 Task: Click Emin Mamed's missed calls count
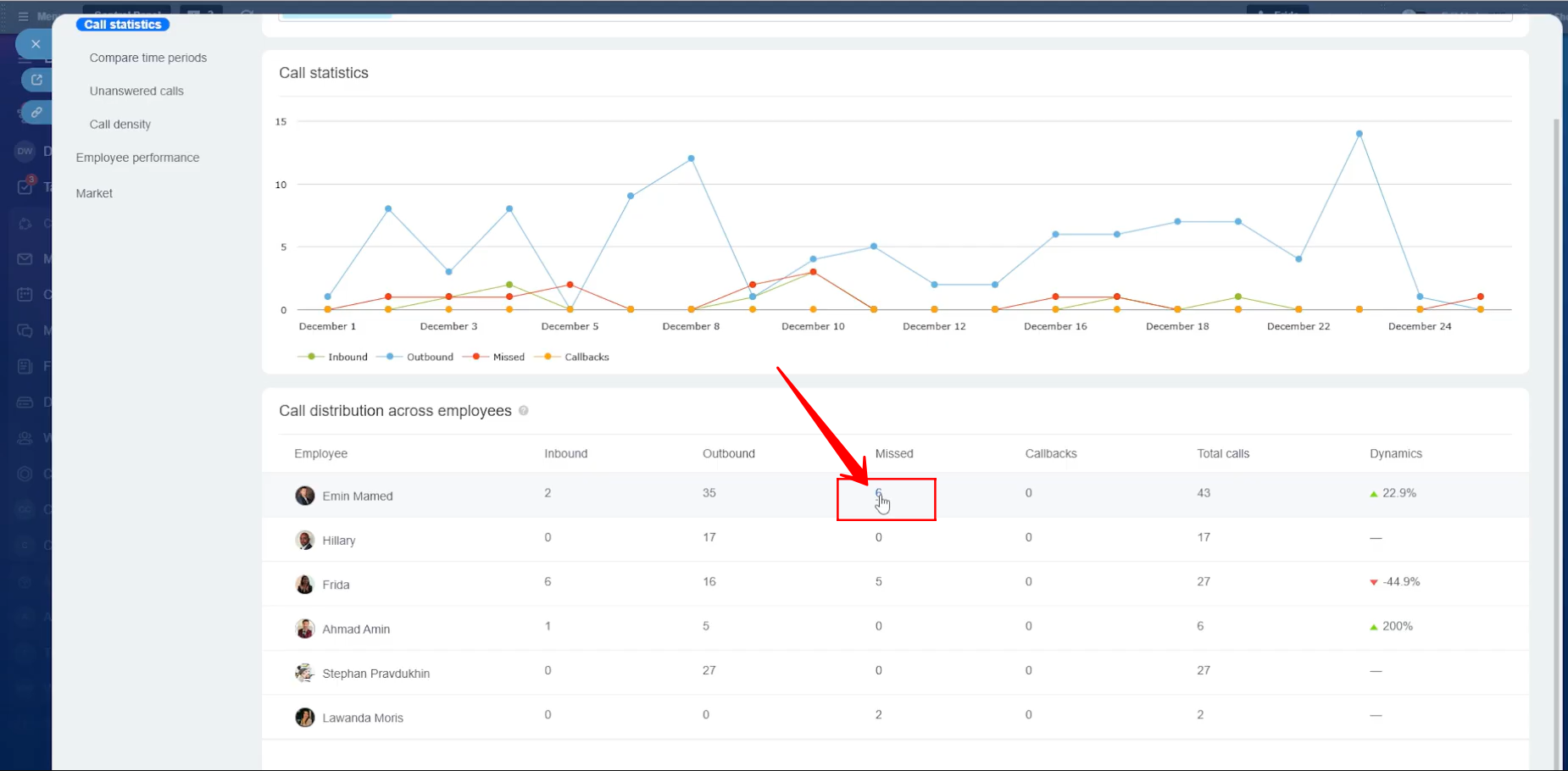tap(879, 493)
